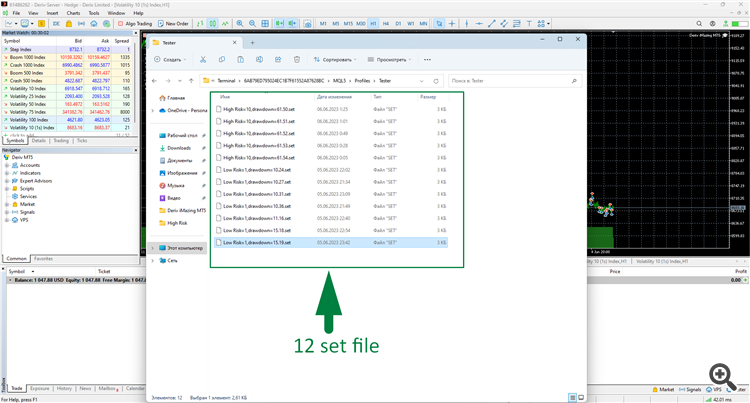Screen dimensions: 750x403
Task: Open the File menu in MetaTrader
Action: (x=16, y=13)
